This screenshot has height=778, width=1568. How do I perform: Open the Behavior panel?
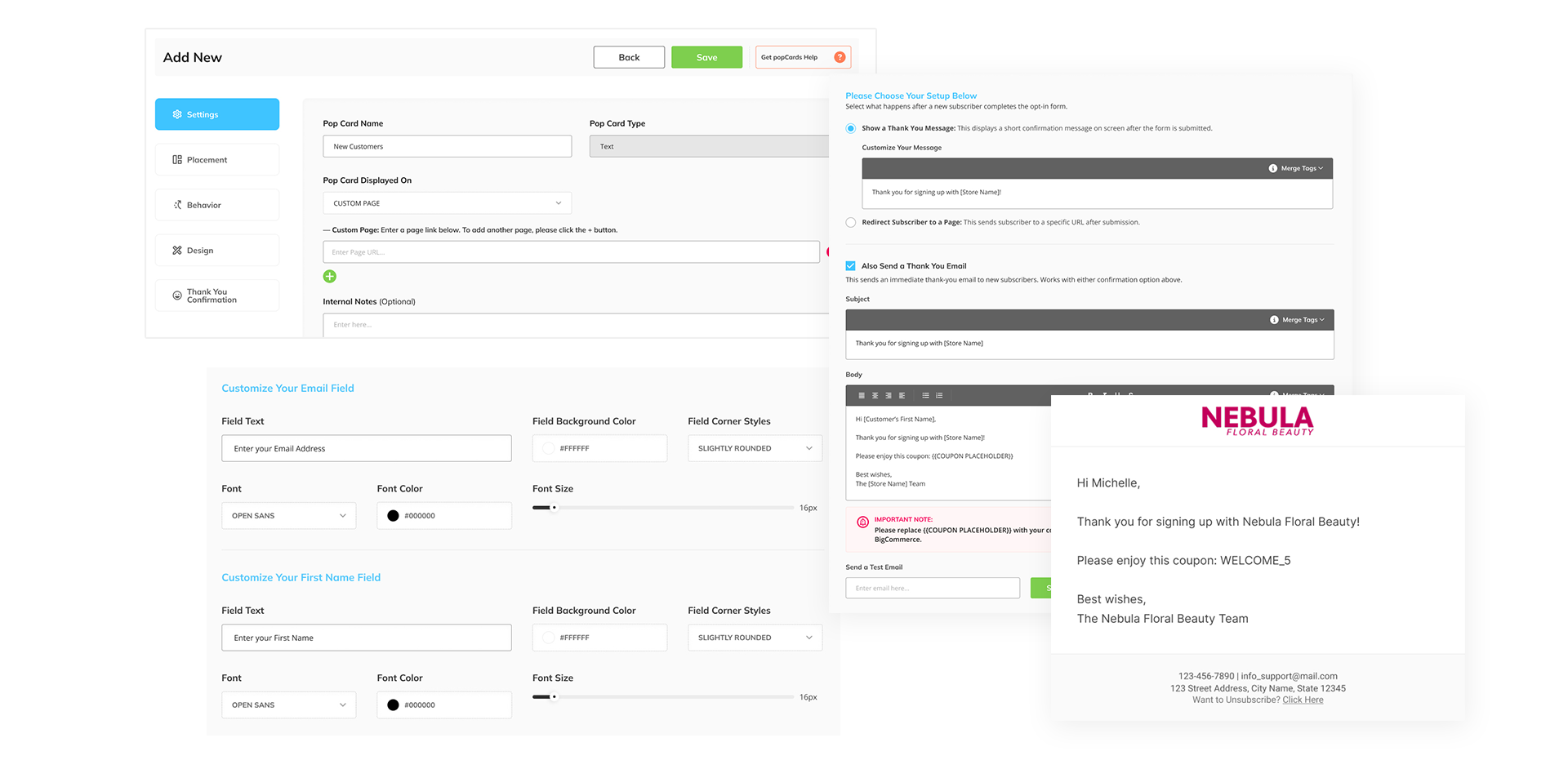pyautogui.click(x=216, y=204)
